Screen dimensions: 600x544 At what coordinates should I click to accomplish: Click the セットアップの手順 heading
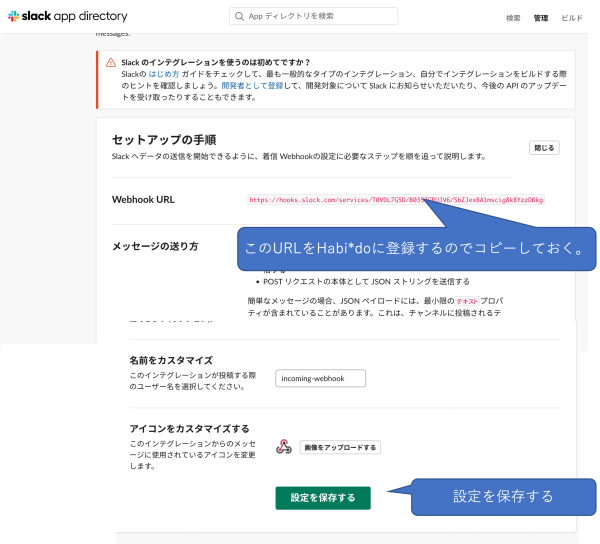164,140
